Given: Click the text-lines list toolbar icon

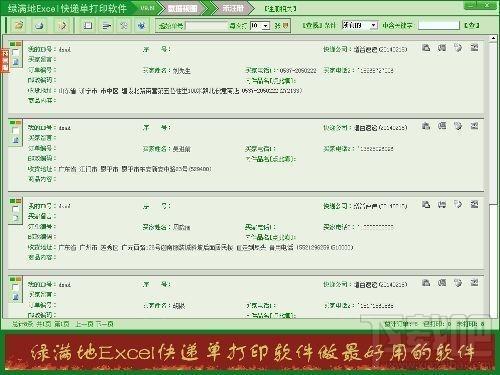Looking at the screenshot, I should coord(106,25).
